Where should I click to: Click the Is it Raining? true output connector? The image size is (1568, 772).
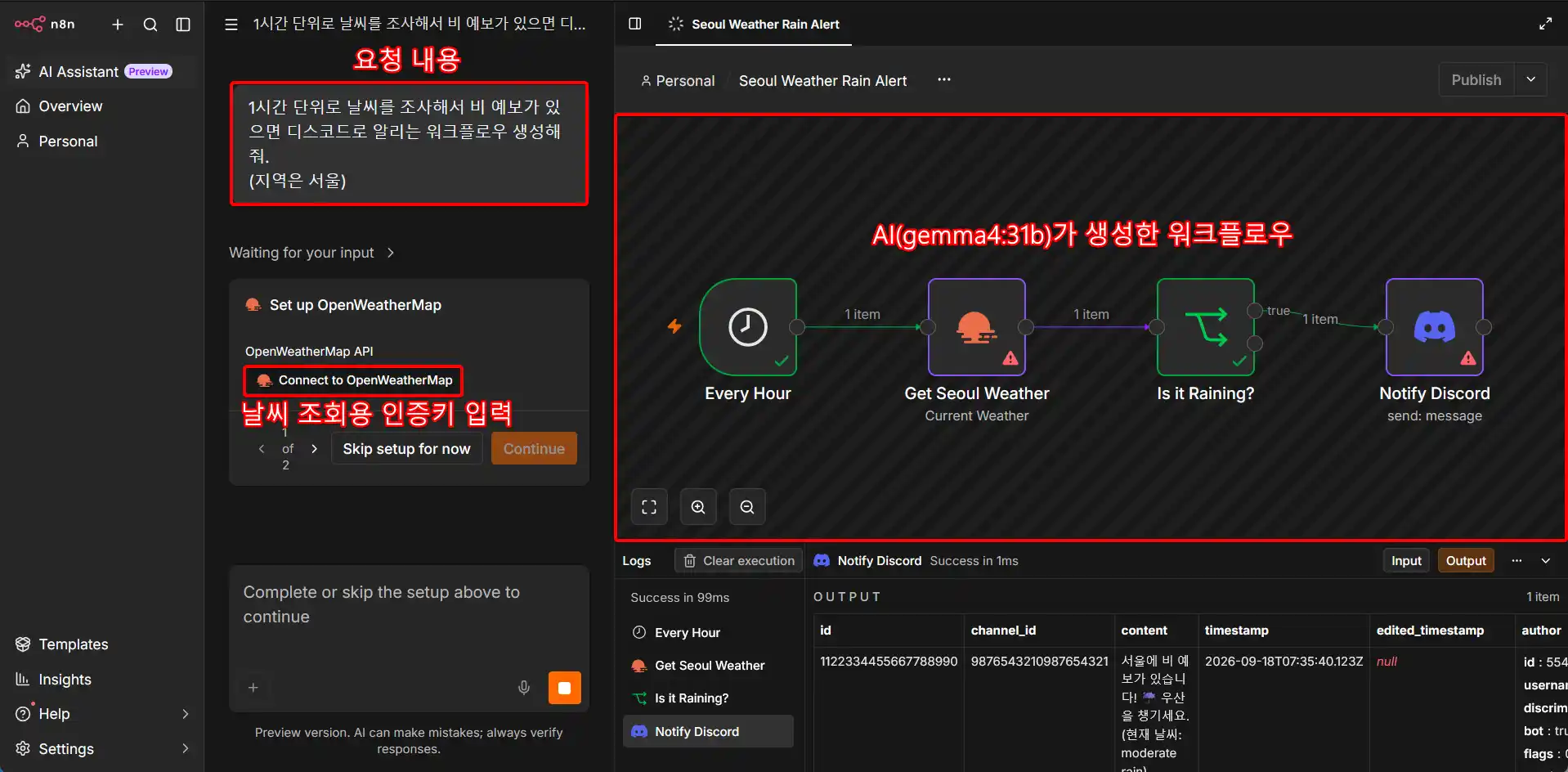tap(1255, 311)
